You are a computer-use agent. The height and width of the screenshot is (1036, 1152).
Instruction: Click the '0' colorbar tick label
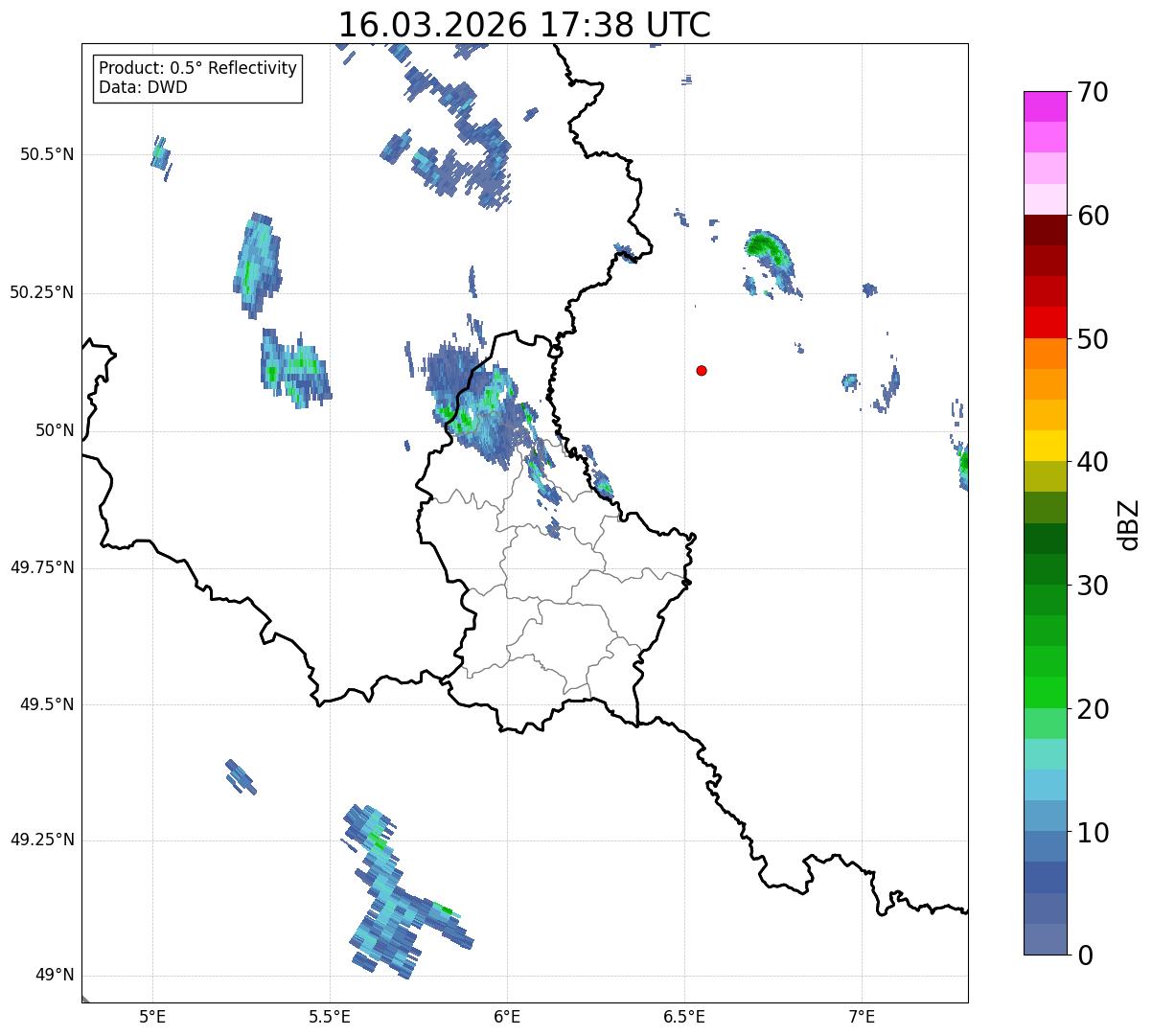(1084, 955)
